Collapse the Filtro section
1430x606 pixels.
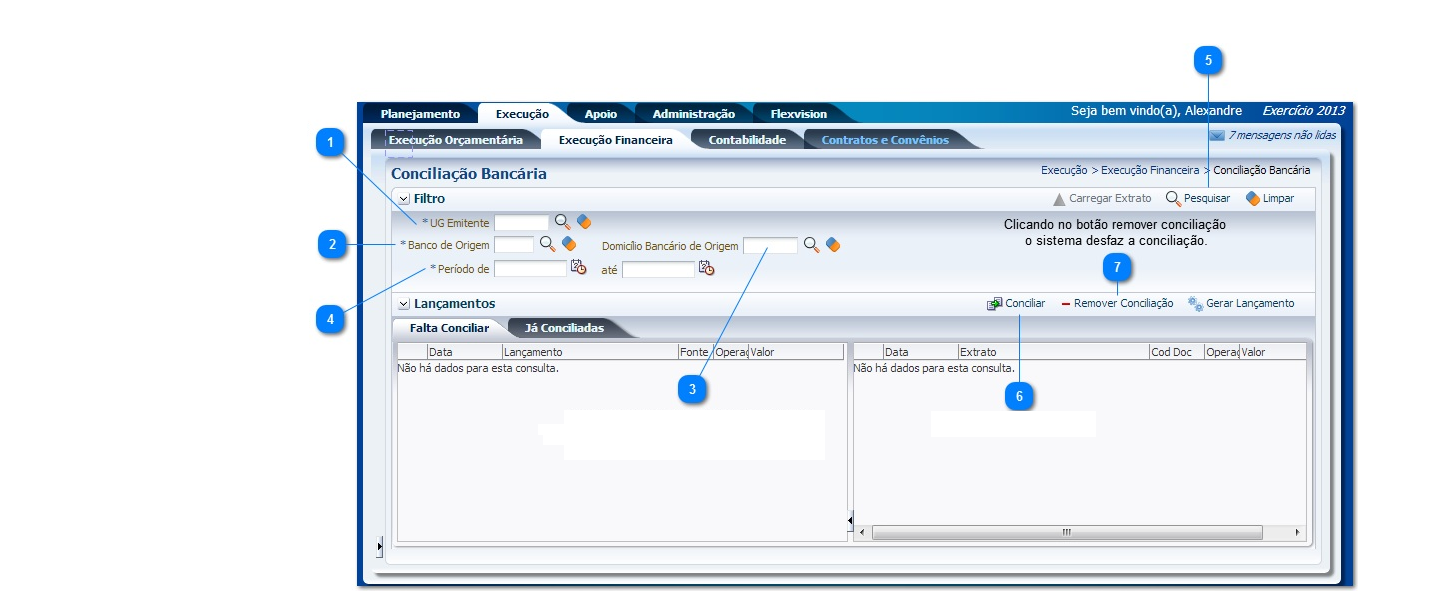(x=404, y=199)
